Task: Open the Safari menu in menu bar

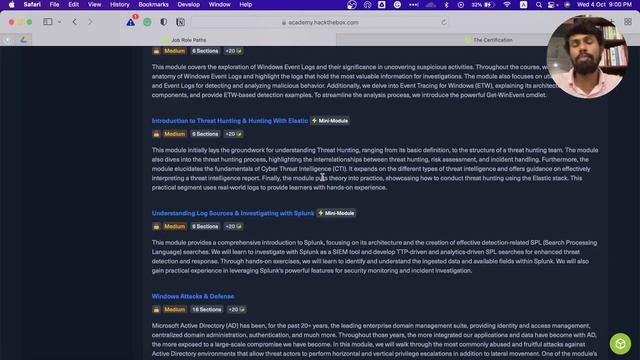Action: pyautogui.click(x=32, y=5)
